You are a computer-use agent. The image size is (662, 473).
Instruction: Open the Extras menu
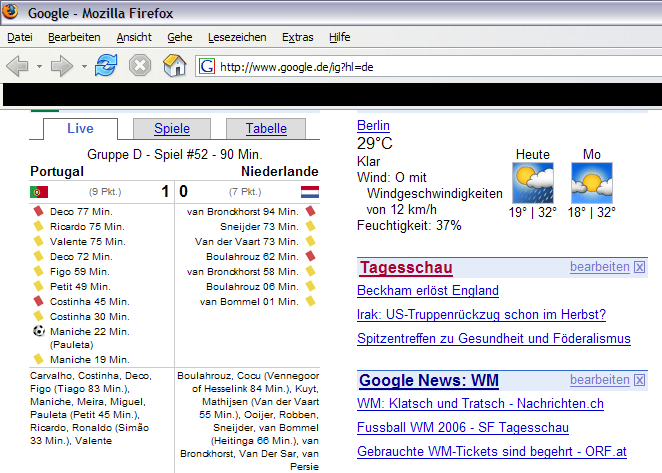click(298, 37)
